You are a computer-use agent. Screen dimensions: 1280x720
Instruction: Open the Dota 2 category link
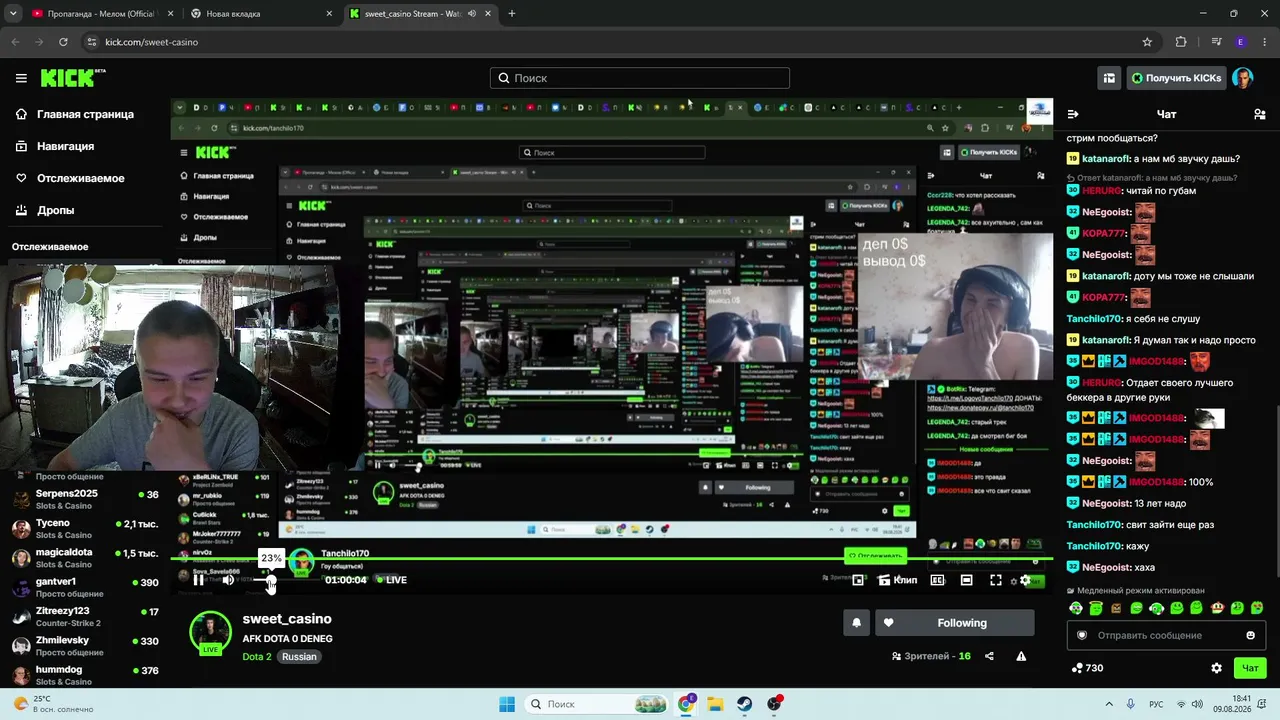pyautogui.click(x=256, y=657)
